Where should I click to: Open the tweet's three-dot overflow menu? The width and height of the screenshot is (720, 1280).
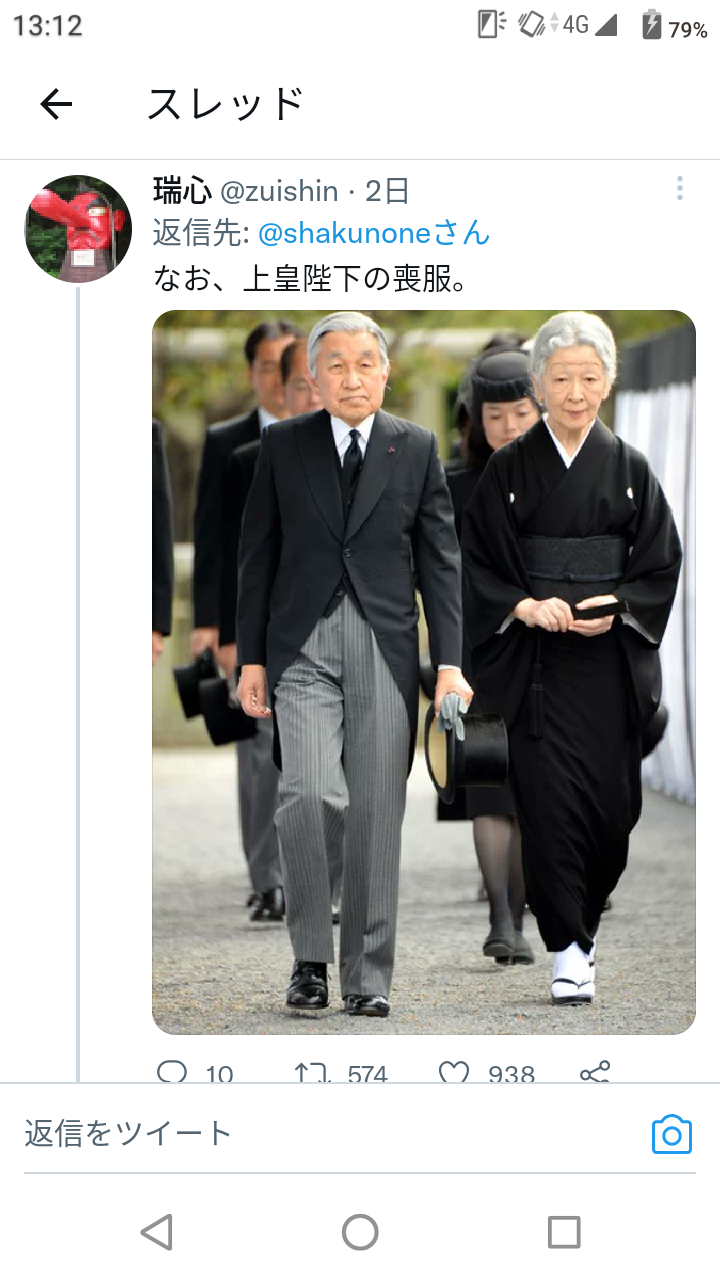coord(679,188)
